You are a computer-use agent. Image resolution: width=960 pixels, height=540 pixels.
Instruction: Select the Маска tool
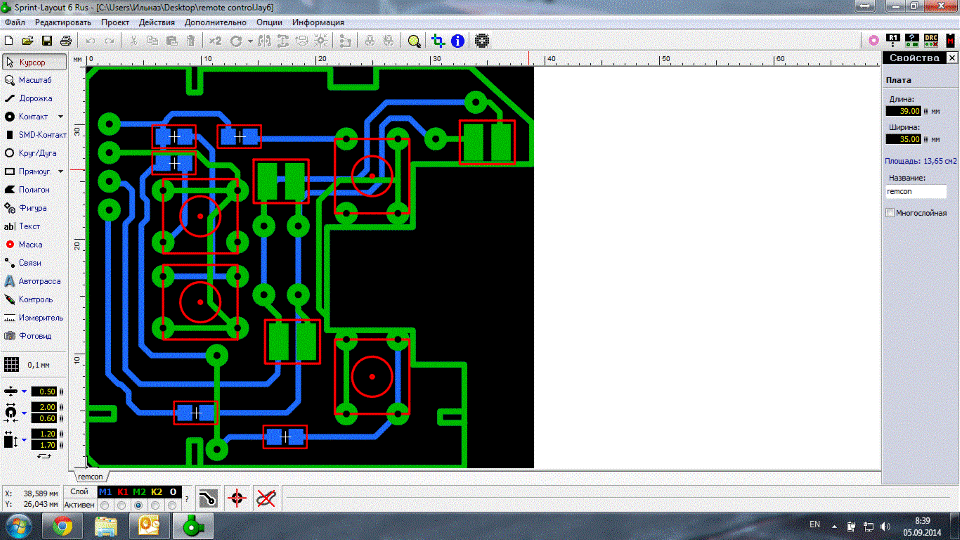click(34, 244)
